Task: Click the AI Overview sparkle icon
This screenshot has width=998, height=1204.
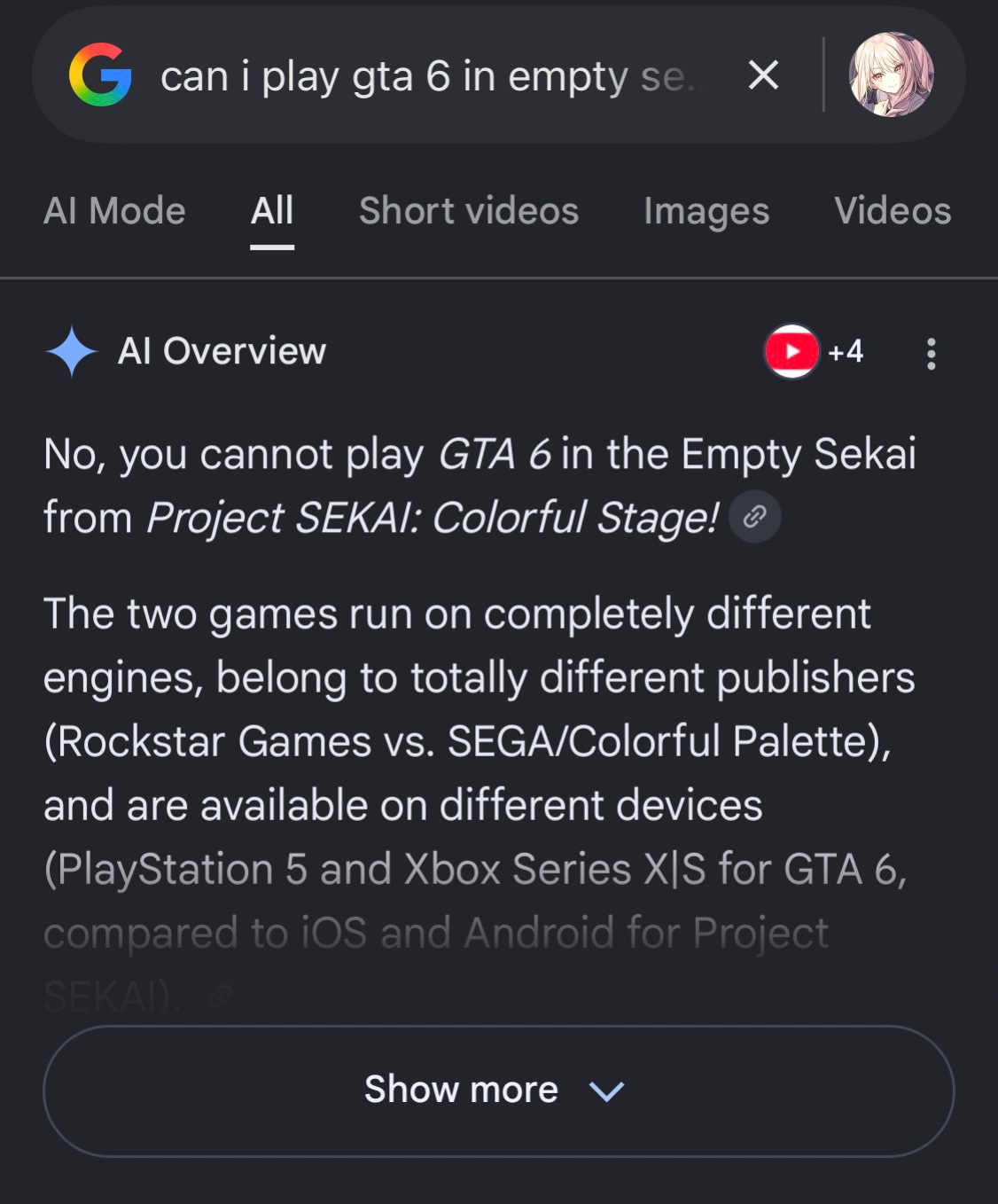Action: click(72, 352)
